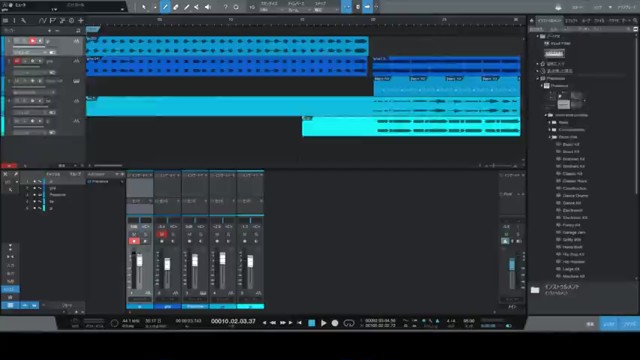Unmute second mixer channel

coord(162,234)
